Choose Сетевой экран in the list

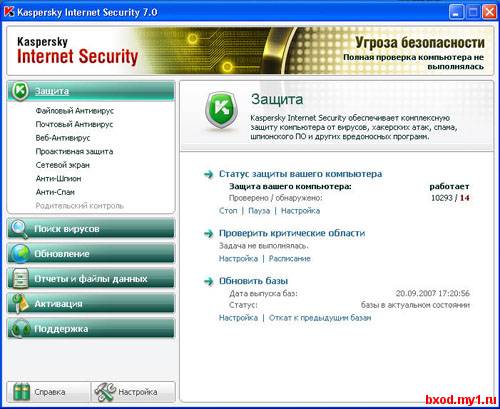(62, 165)
